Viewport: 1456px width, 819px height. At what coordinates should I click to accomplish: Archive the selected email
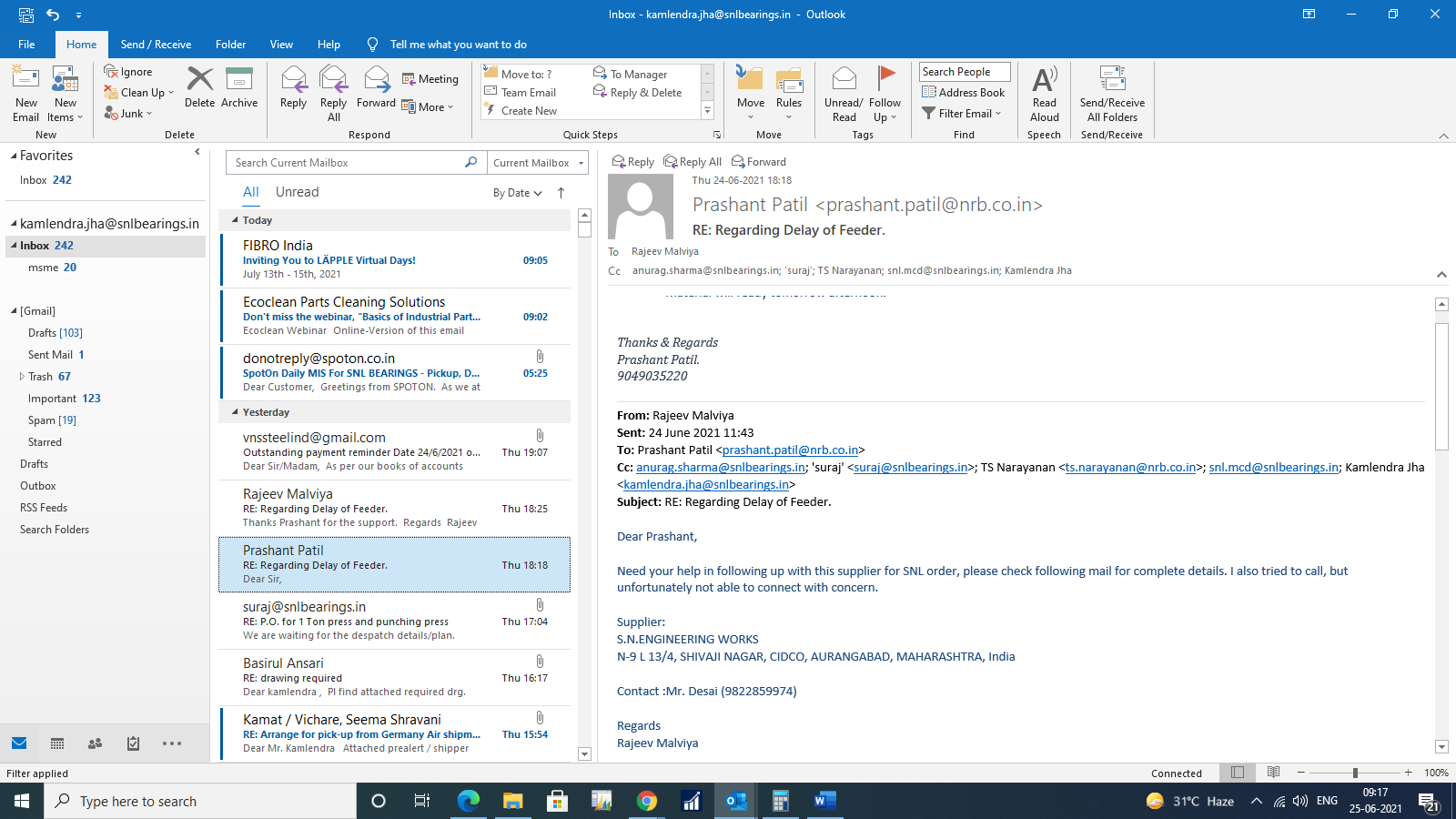pos(239,87)
